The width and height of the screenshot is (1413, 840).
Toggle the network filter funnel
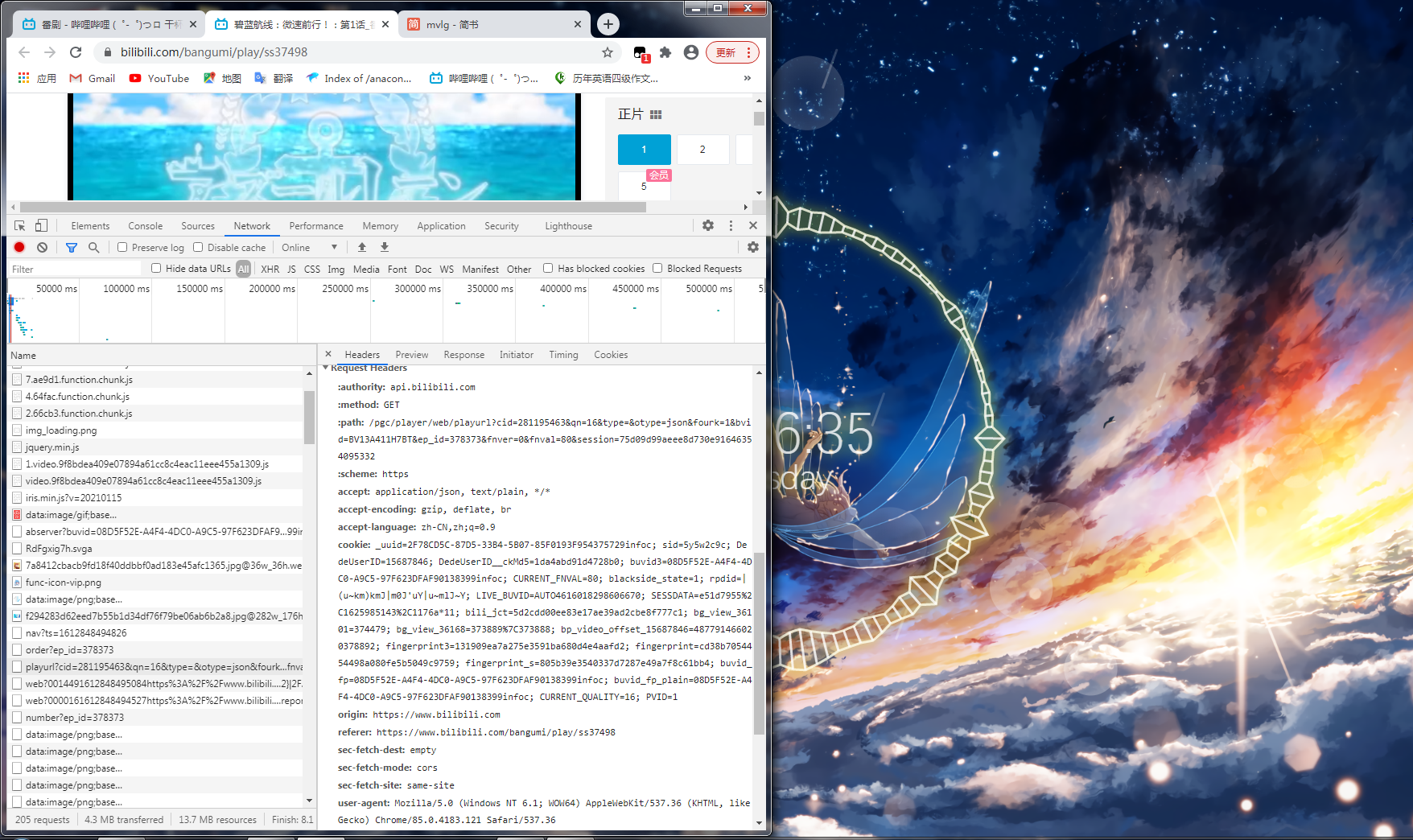pos(72,248)
